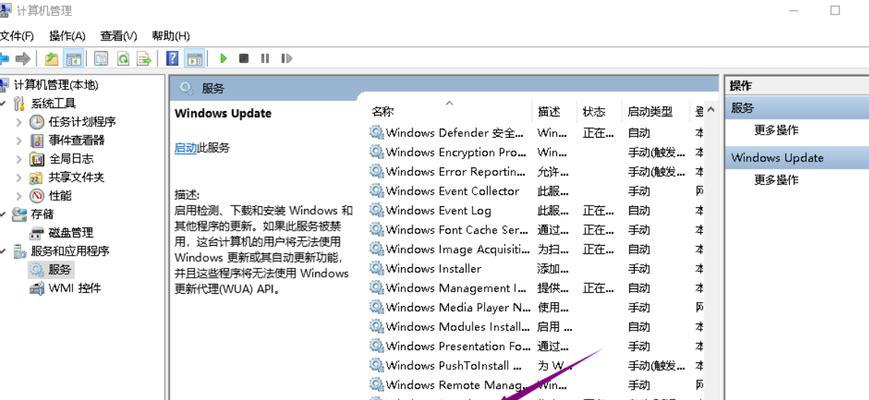
Task: Go up one level via folder icon
Action: tap(52, 58)
